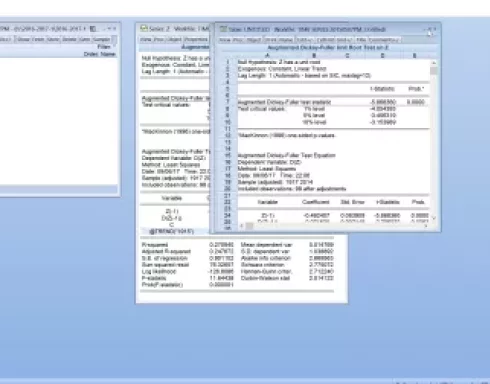The image size is (490, 384).
Task: Toggle Comments+/- in the table toolbar
Action: tap(385, 40)
